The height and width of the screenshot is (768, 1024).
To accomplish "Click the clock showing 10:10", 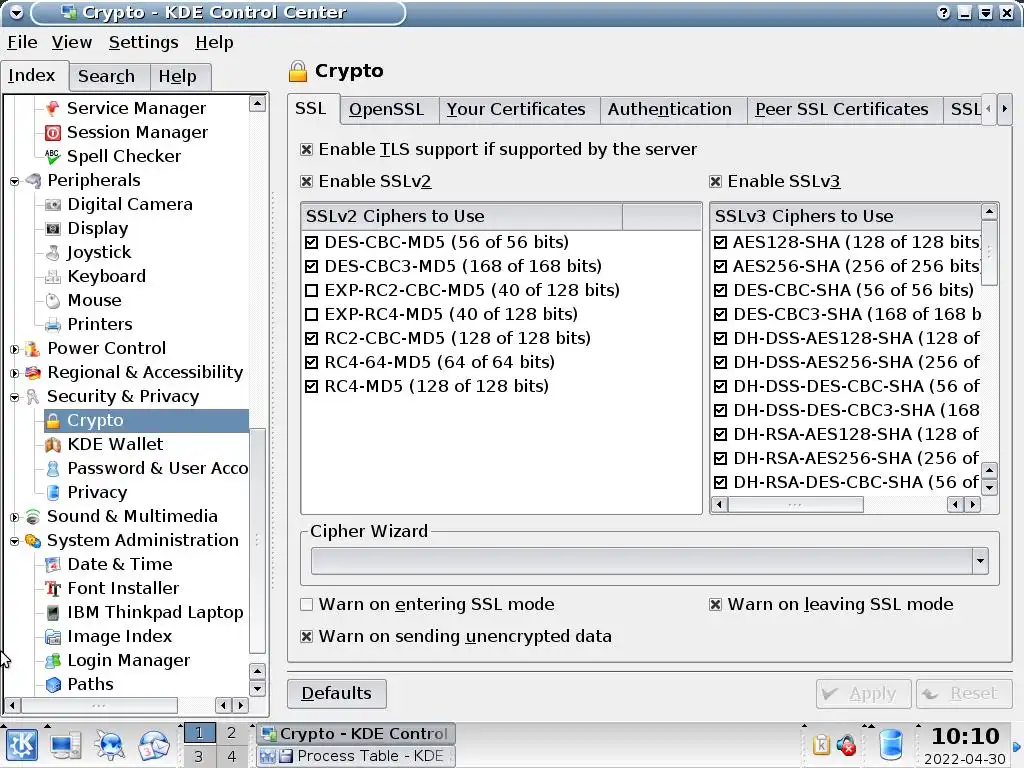I will click(965, 737).
